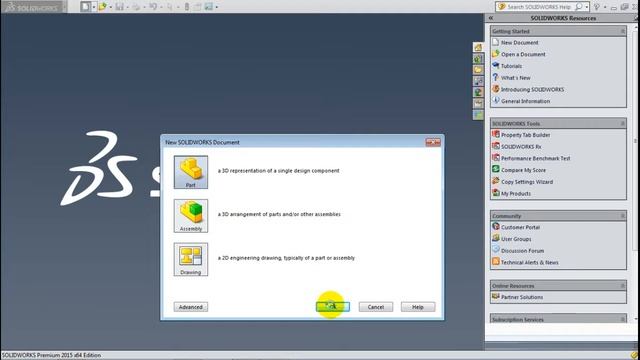Start Copy Settings Wizard

pos(527,182)
